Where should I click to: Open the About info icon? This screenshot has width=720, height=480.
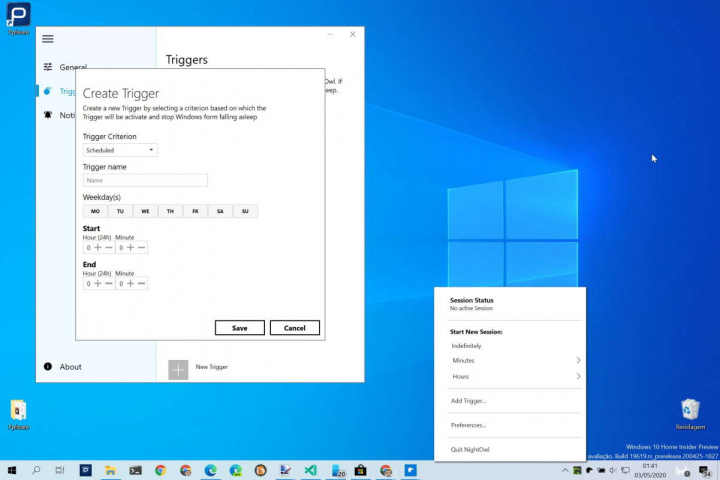tap(48, 367)
